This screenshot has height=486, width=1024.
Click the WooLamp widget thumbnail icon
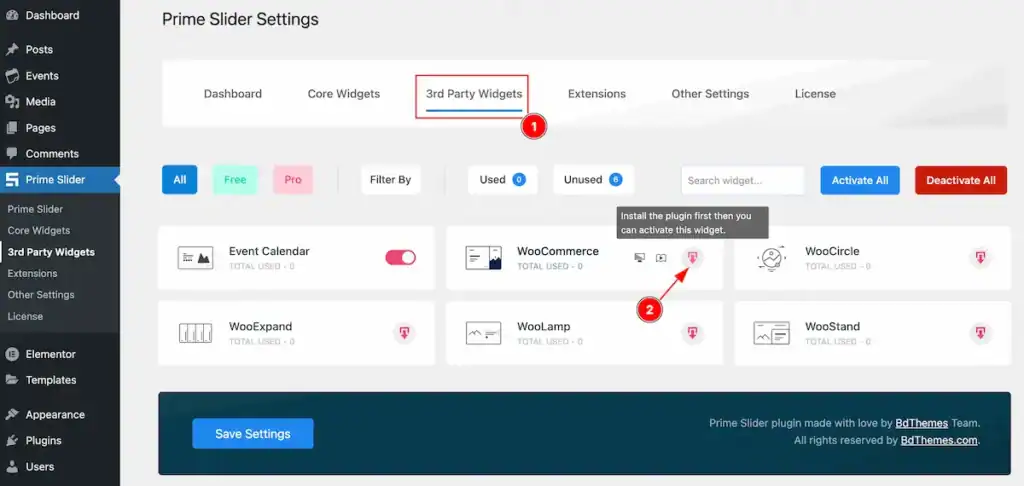(x=483, y=333)
